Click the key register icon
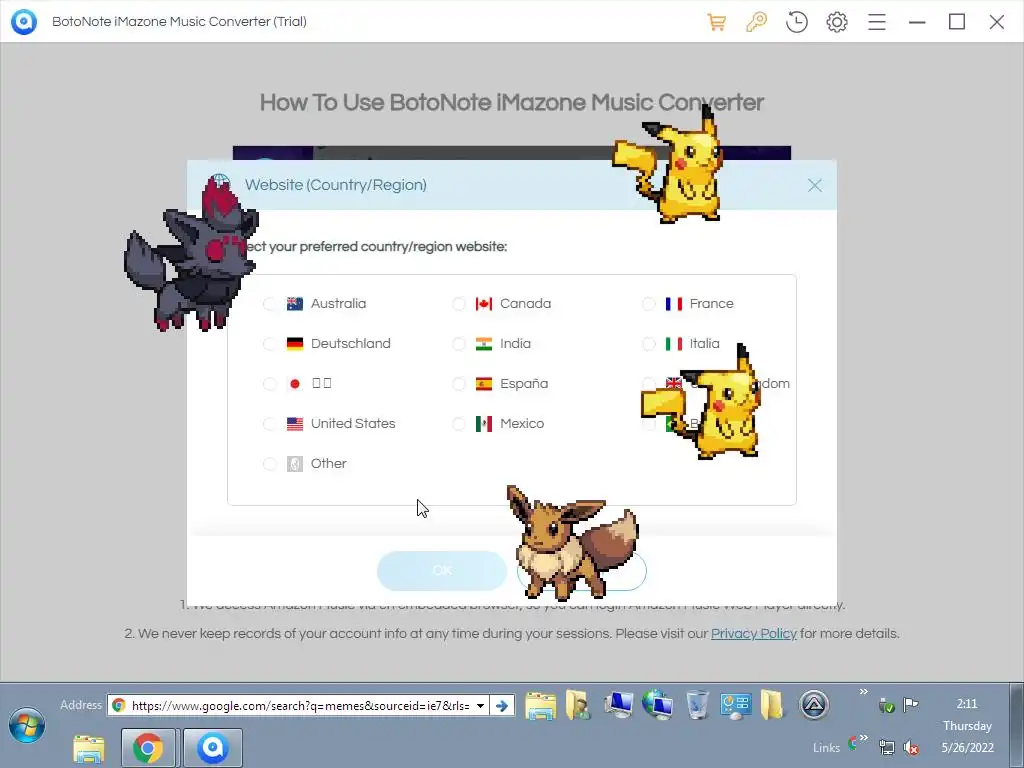1024x768 pixels. click(x=756, y=22)
